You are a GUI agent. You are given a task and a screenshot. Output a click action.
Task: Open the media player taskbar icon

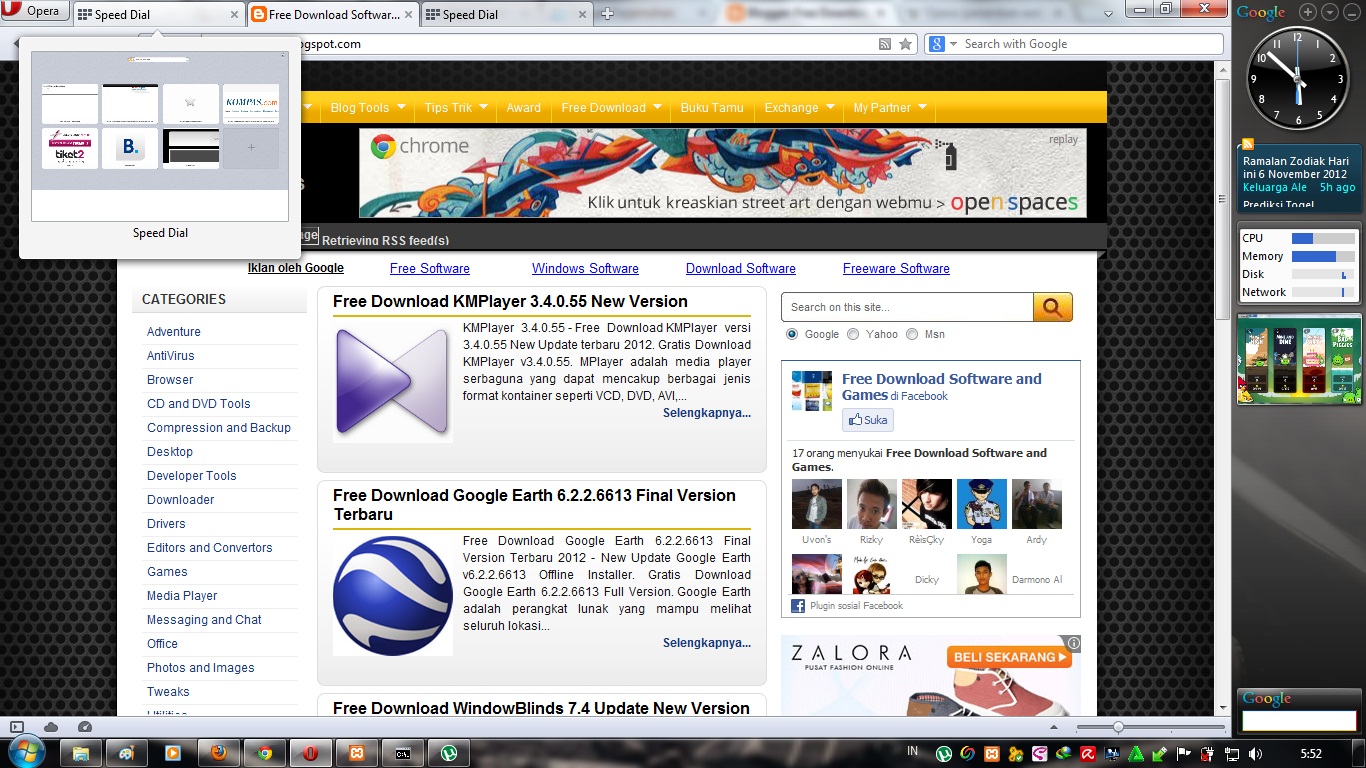click(173, 753)
